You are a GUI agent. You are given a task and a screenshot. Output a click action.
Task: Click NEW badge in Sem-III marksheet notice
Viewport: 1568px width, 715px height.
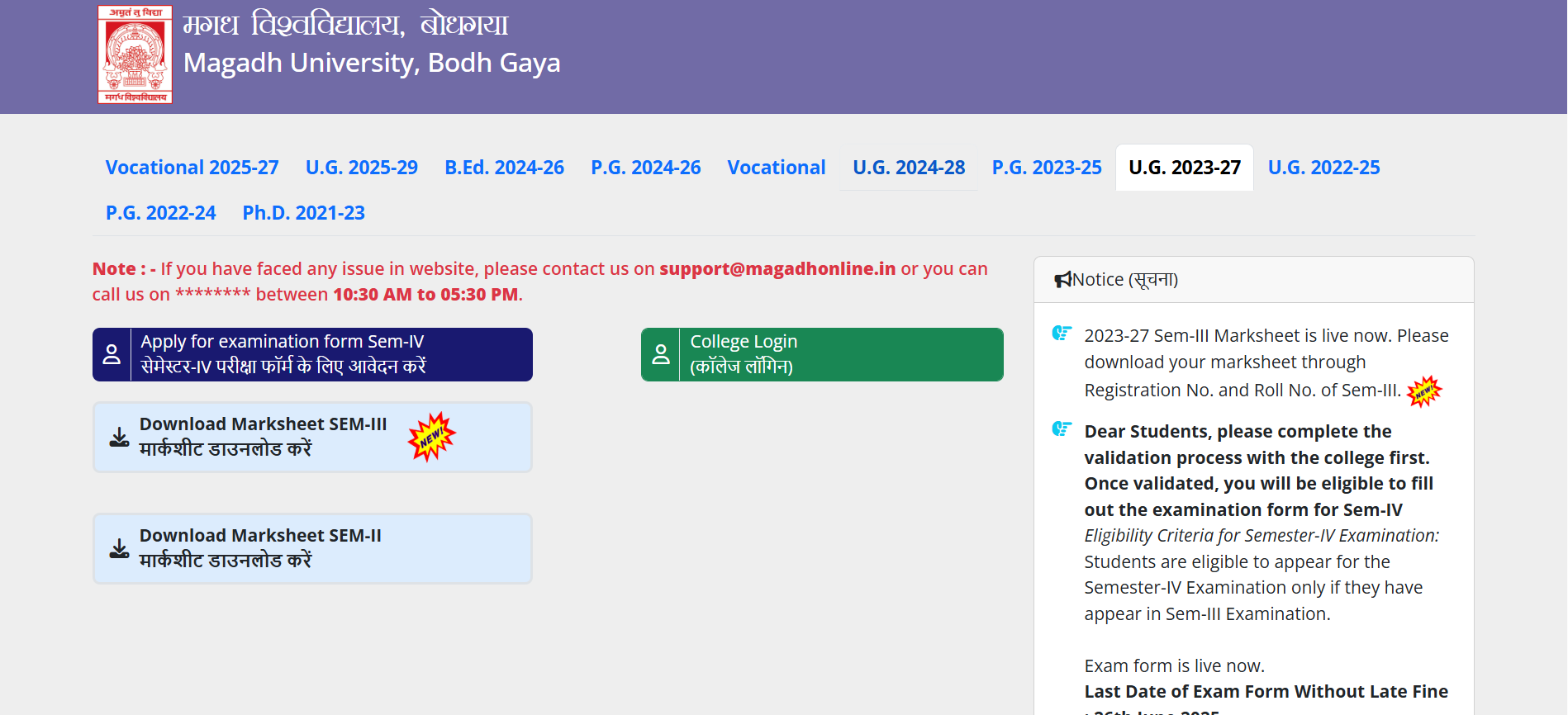click(x=1424, y=391)
